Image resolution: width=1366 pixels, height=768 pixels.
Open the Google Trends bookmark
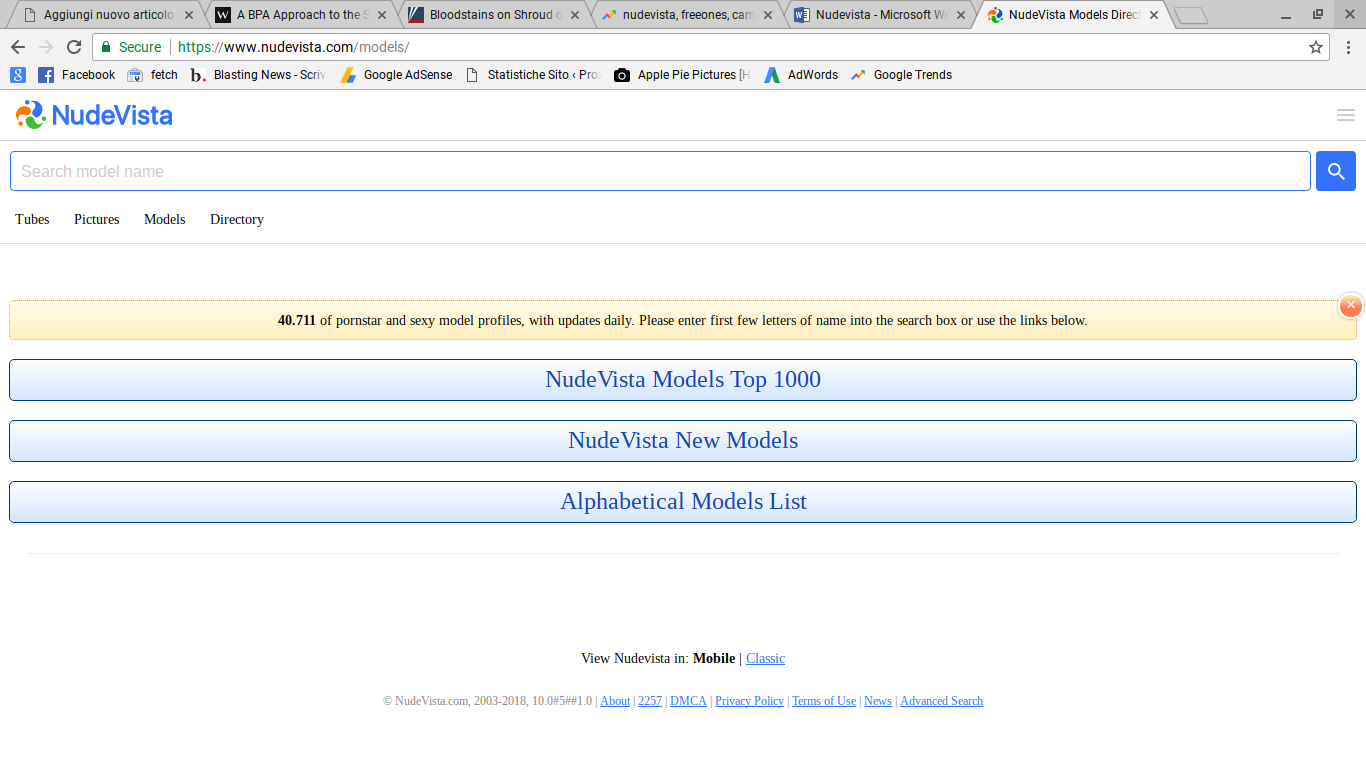pos(901,75)
